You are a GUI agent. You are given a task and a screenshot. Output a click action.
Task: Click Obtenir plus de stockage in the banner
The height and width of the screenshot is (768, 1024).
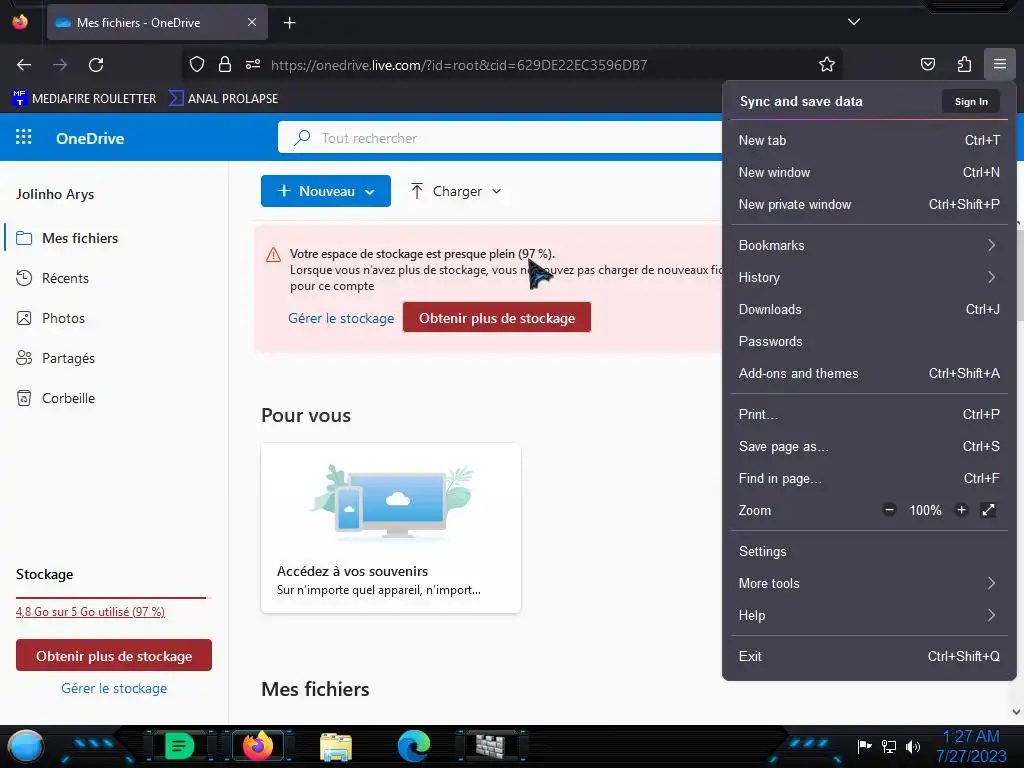[x=497, y=317]
